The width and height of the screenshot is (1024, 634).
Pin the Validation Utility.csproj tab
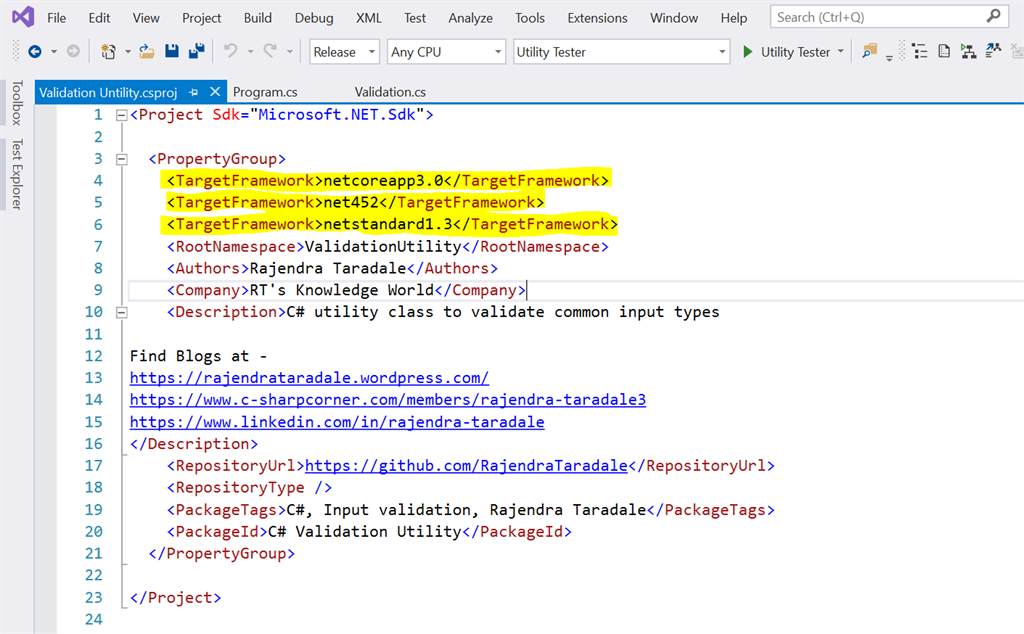(194, 92)
